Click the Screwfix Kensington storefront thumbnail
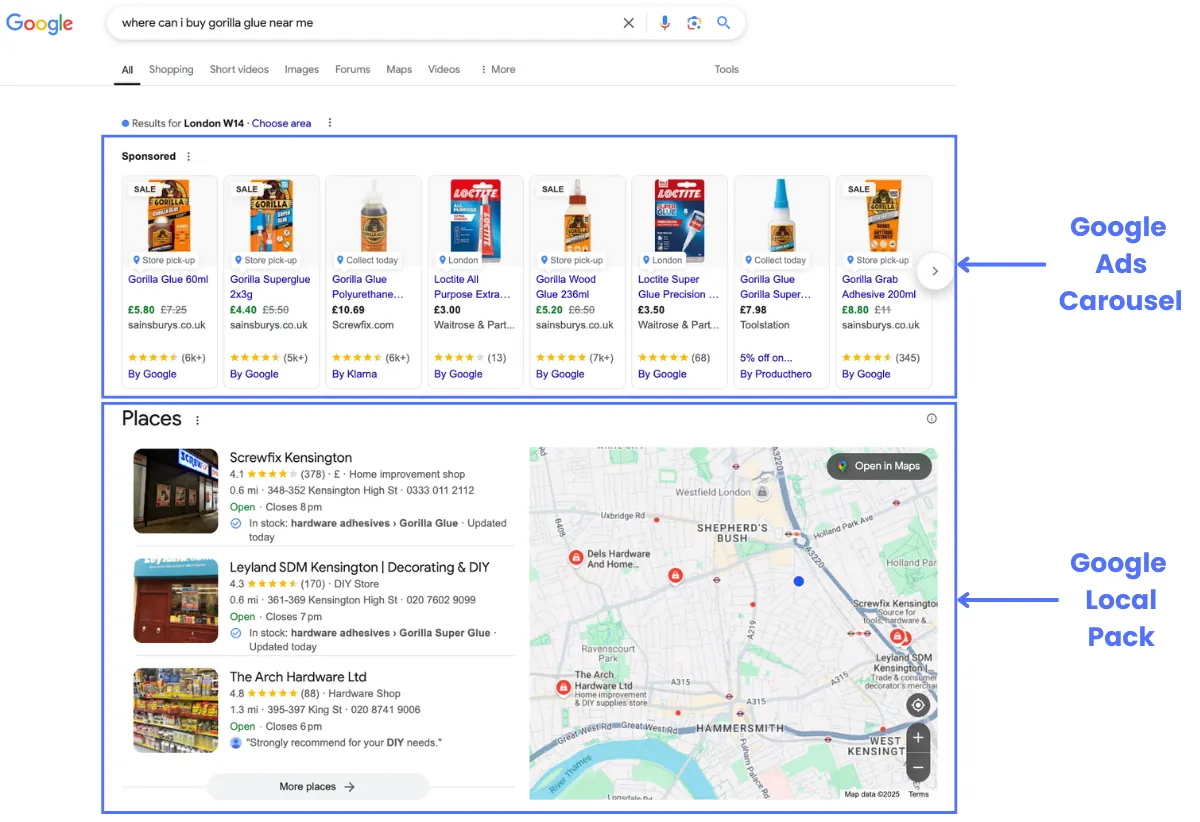Image resolution: width=1200 pixels, height=822 pixels. (x=176, y=491)
